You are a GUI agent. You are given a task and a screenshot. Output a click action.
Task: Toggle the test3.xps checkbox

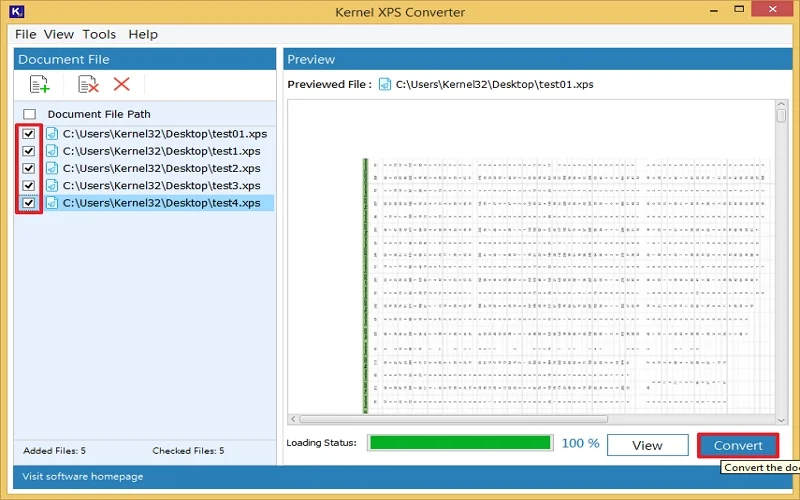pyautogui.click(x=29, y=186)
